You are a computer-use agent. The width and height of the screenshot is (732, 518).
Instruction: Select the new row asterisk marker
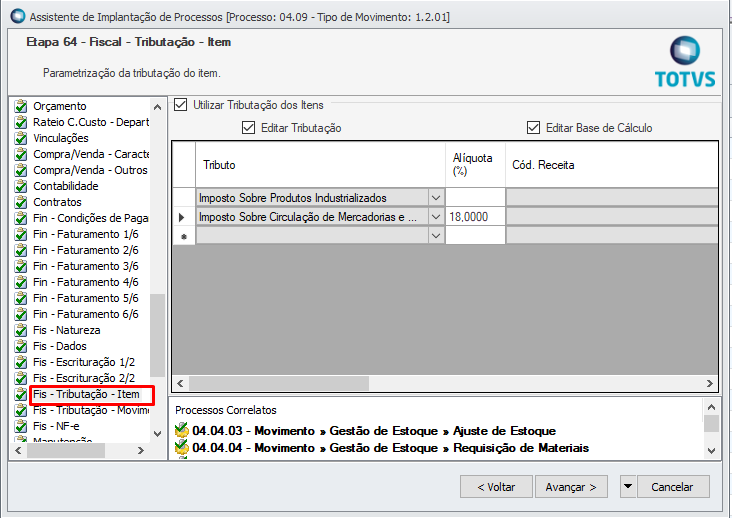pos(183,236)
